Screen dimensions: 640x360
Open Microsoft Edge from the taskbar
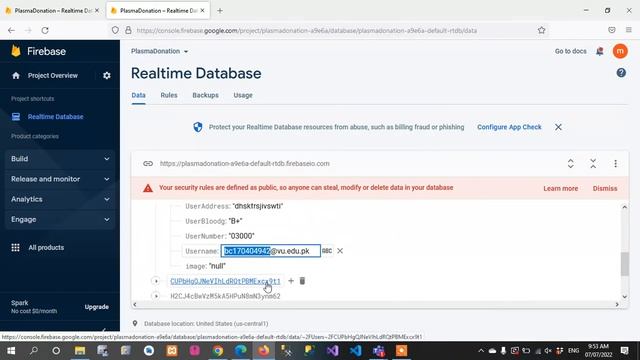click(x=241, y=351)
